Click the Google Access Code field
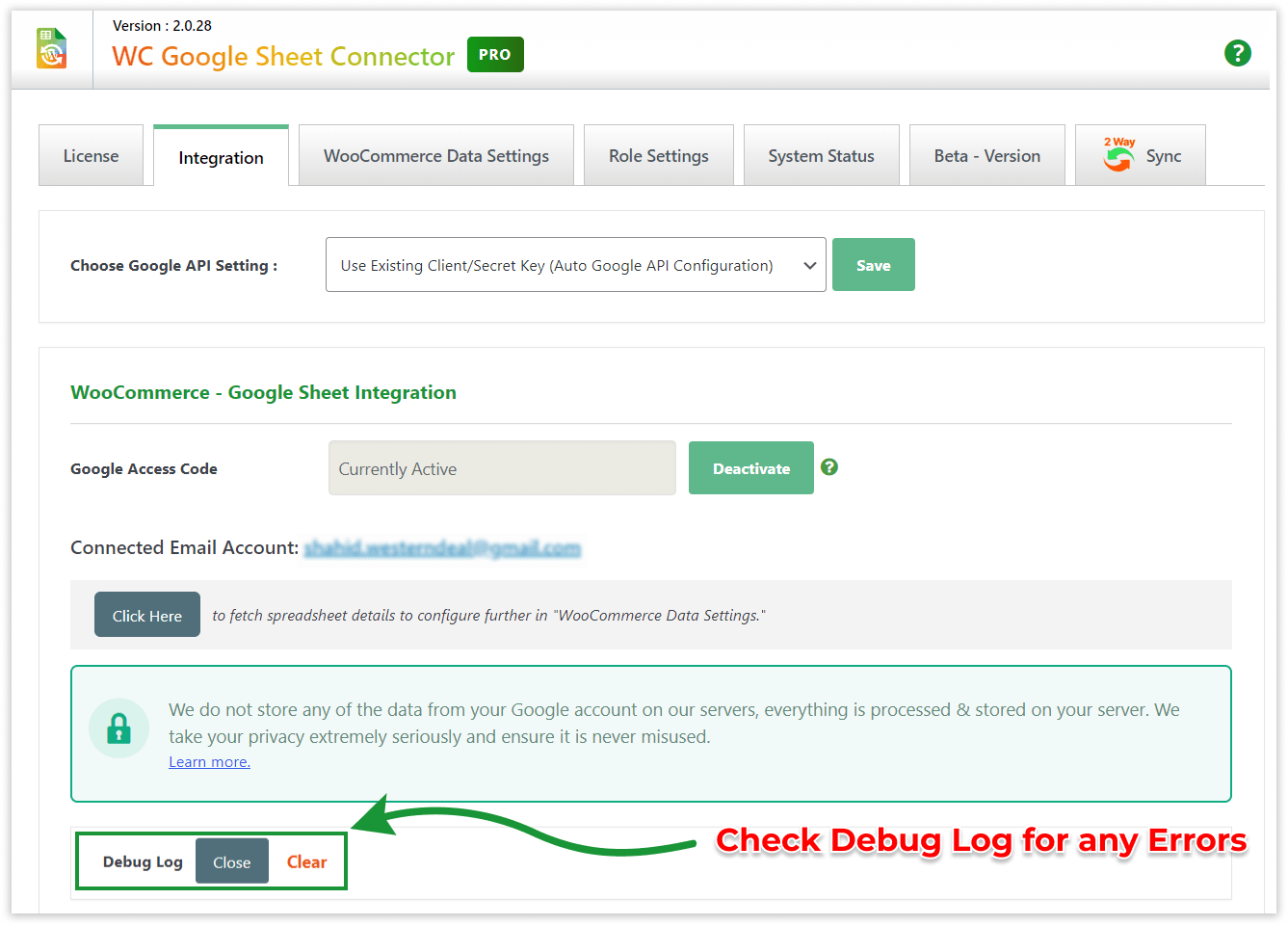 [x=502, y=467]
